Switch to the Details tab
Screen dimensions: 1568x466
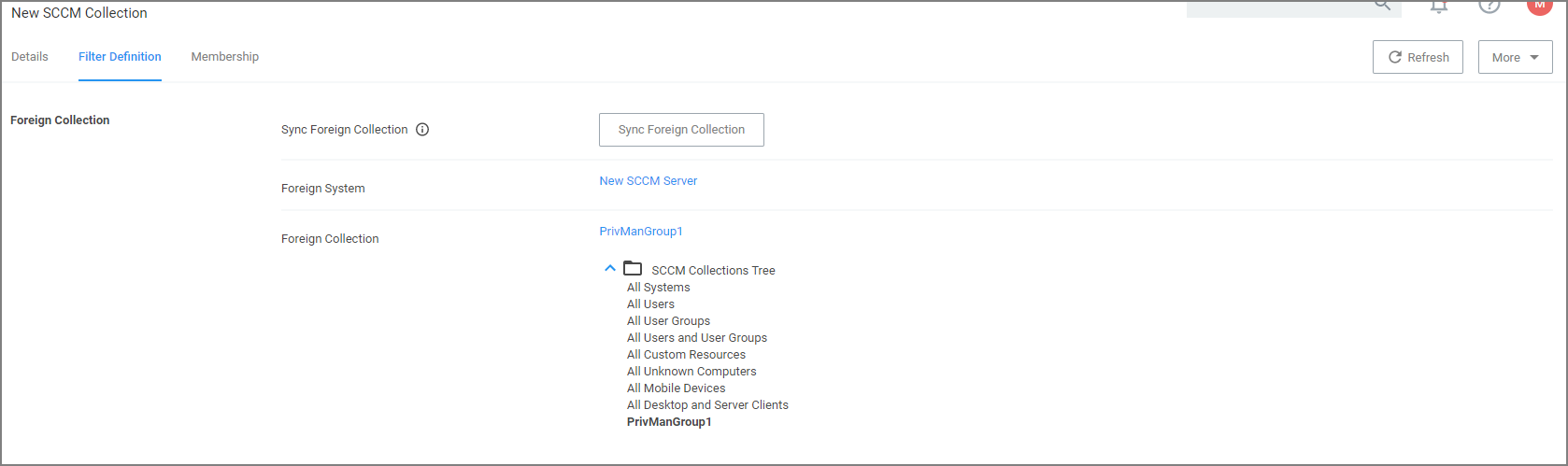click(x=30, y=57)
